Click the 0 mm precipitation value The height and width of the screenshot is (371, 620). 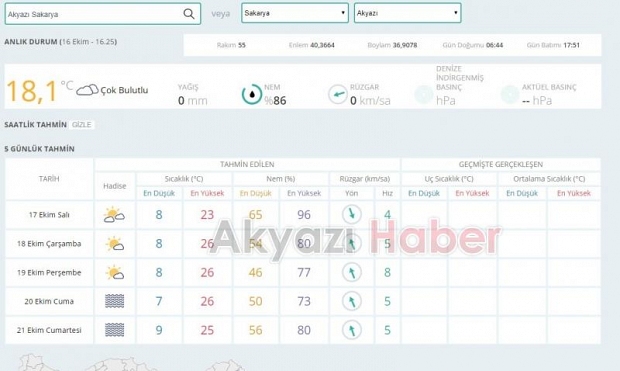click(x=193, y=100)
